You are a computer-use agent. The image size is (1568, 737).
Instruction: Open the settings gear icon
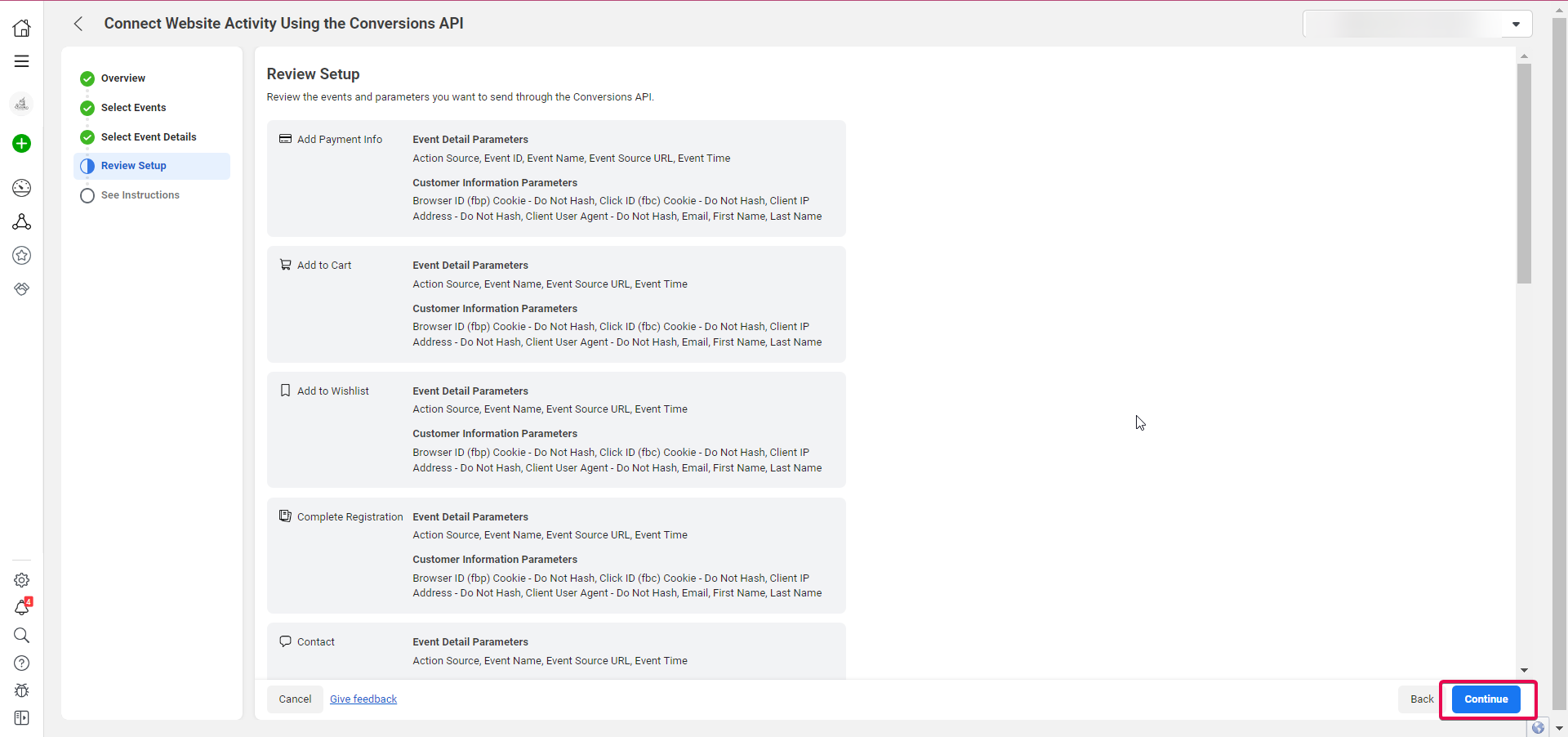22,580
